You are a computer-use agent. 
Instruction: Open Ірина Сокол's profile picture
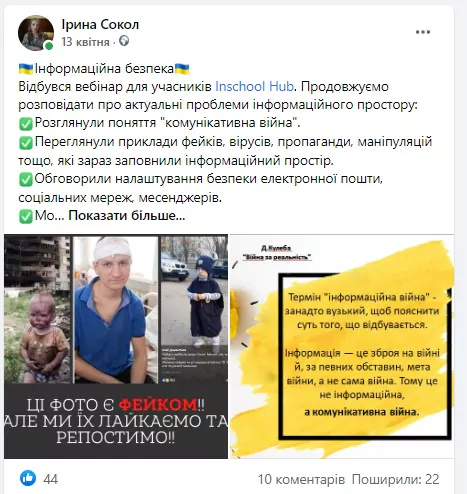(36, 33)
